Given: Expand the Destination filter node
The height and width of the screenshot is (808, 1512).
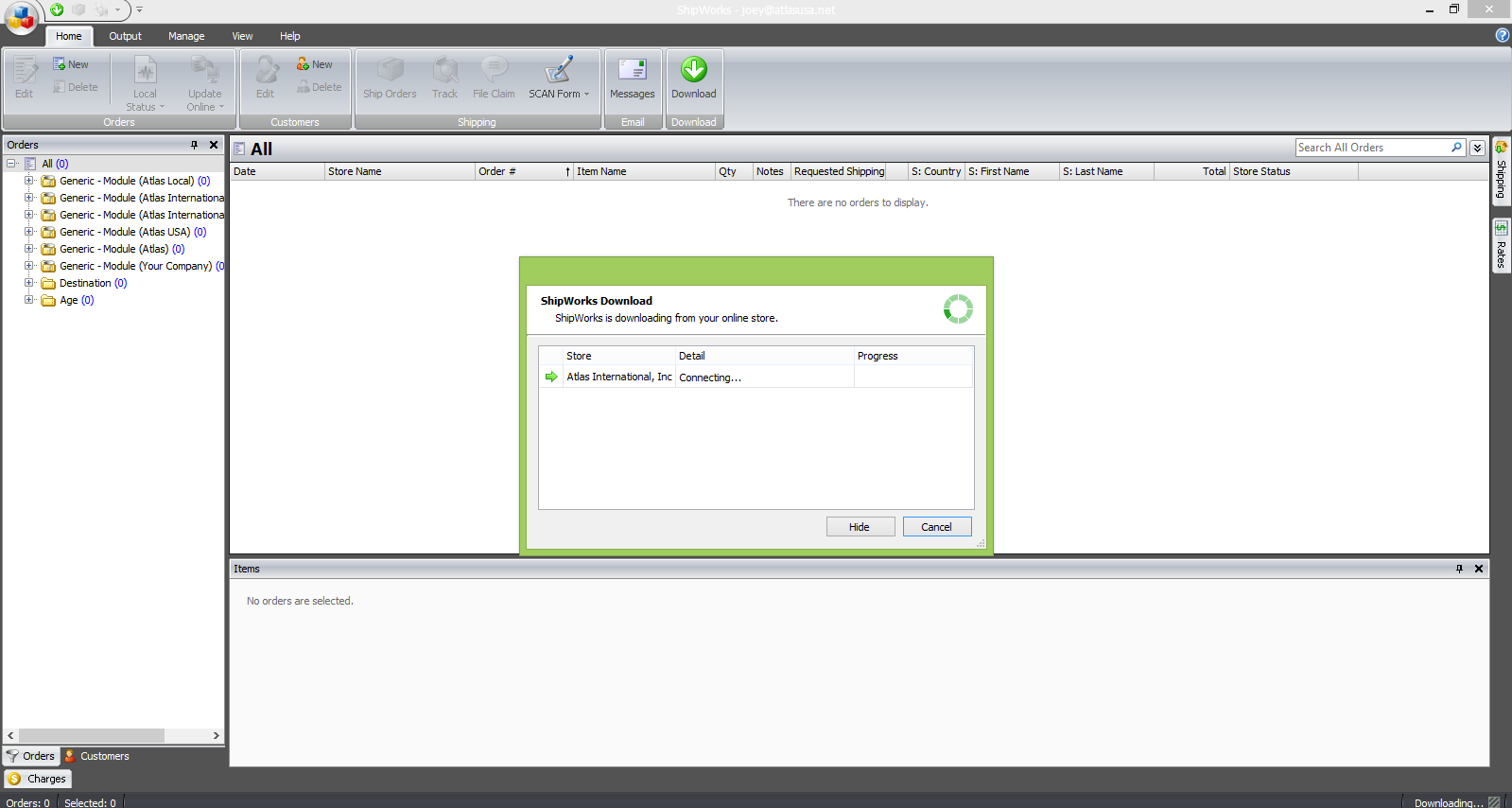Looking at the screenshot, I should coord(28,283).
